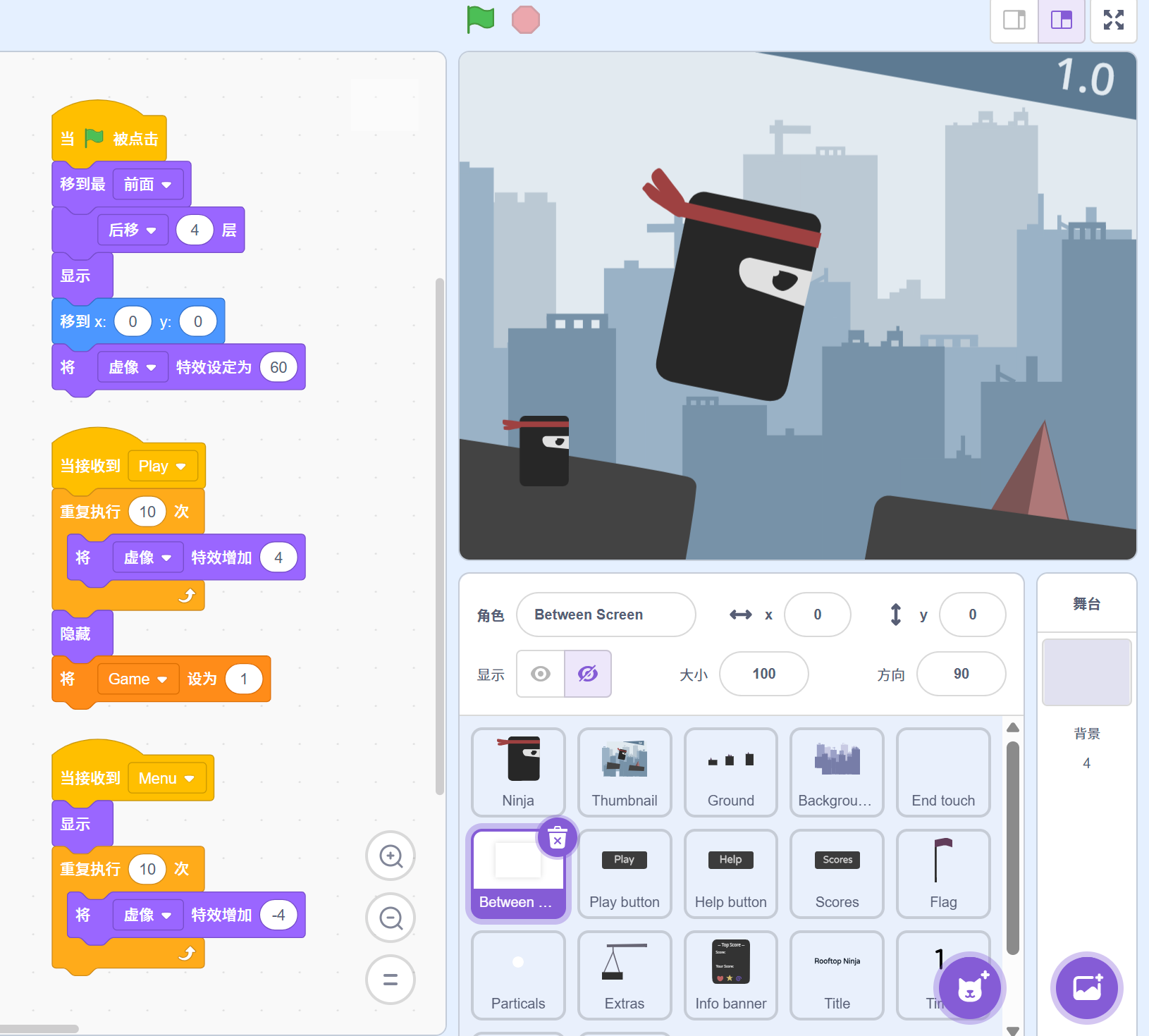Screen dimensions: 1149x1036
Task: Show the sprite with eye toggle
Action: click(x=541, y=674)
